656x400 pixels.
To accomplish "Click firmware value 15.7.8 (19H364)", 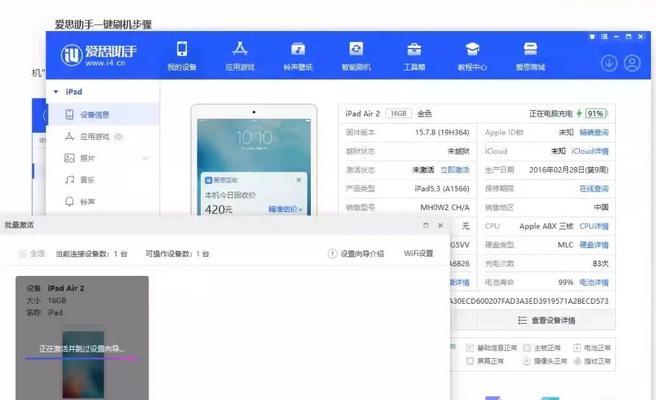I will pyautogui.click(x=442, y=132).
